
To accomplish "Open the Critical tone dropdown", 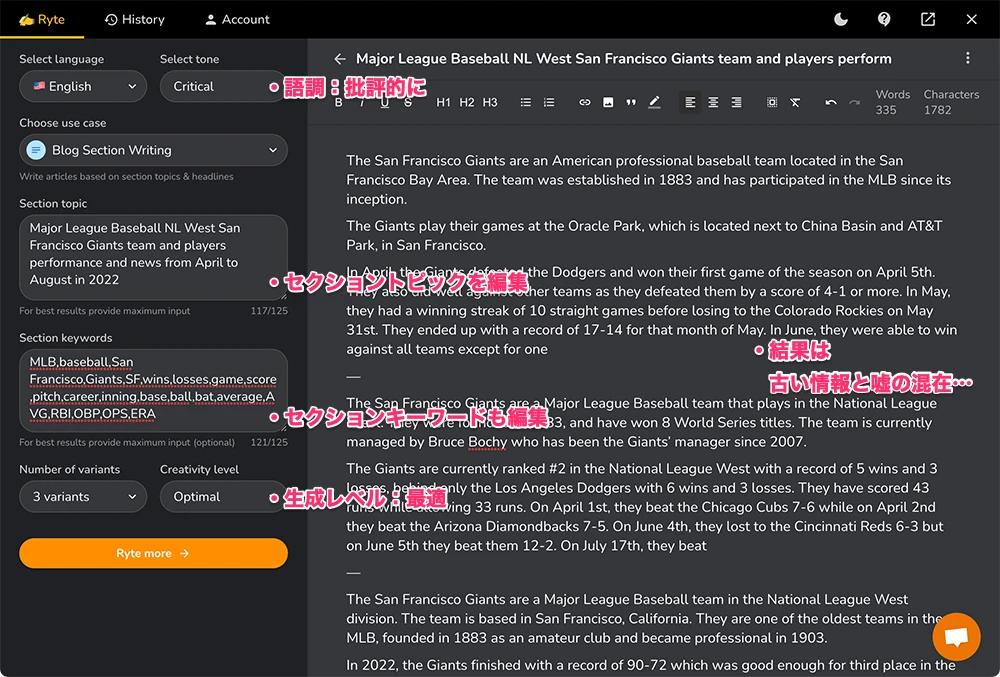I will coord(222,86).
